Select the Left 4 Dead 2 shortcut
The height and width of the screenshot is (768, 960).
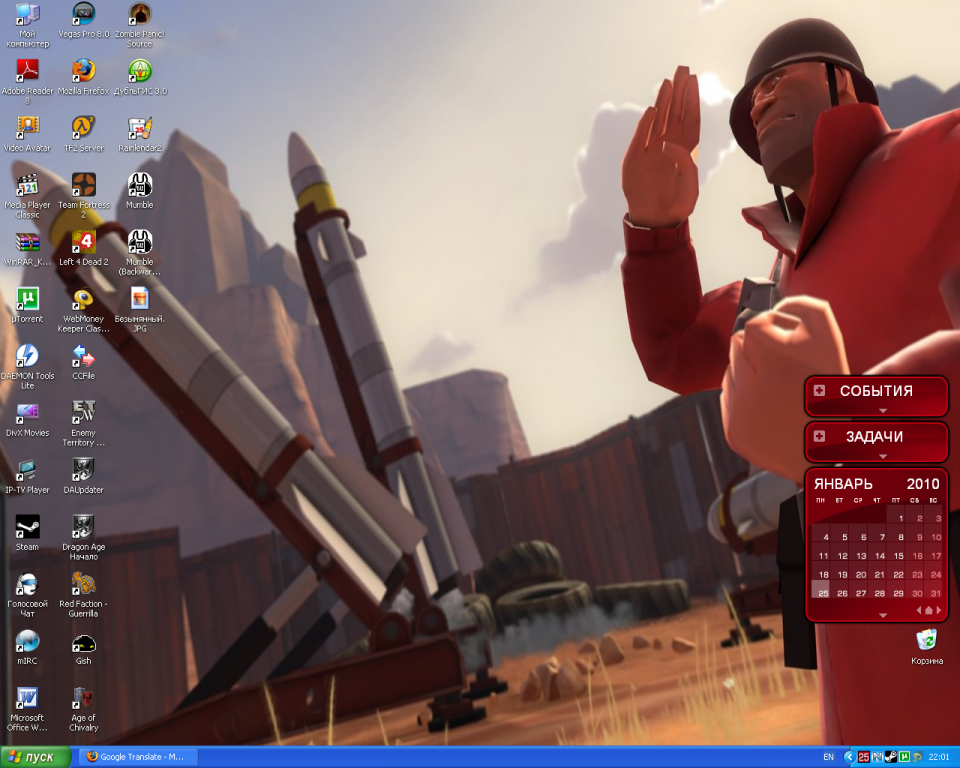pyautogui.click(x=83, y=248)
